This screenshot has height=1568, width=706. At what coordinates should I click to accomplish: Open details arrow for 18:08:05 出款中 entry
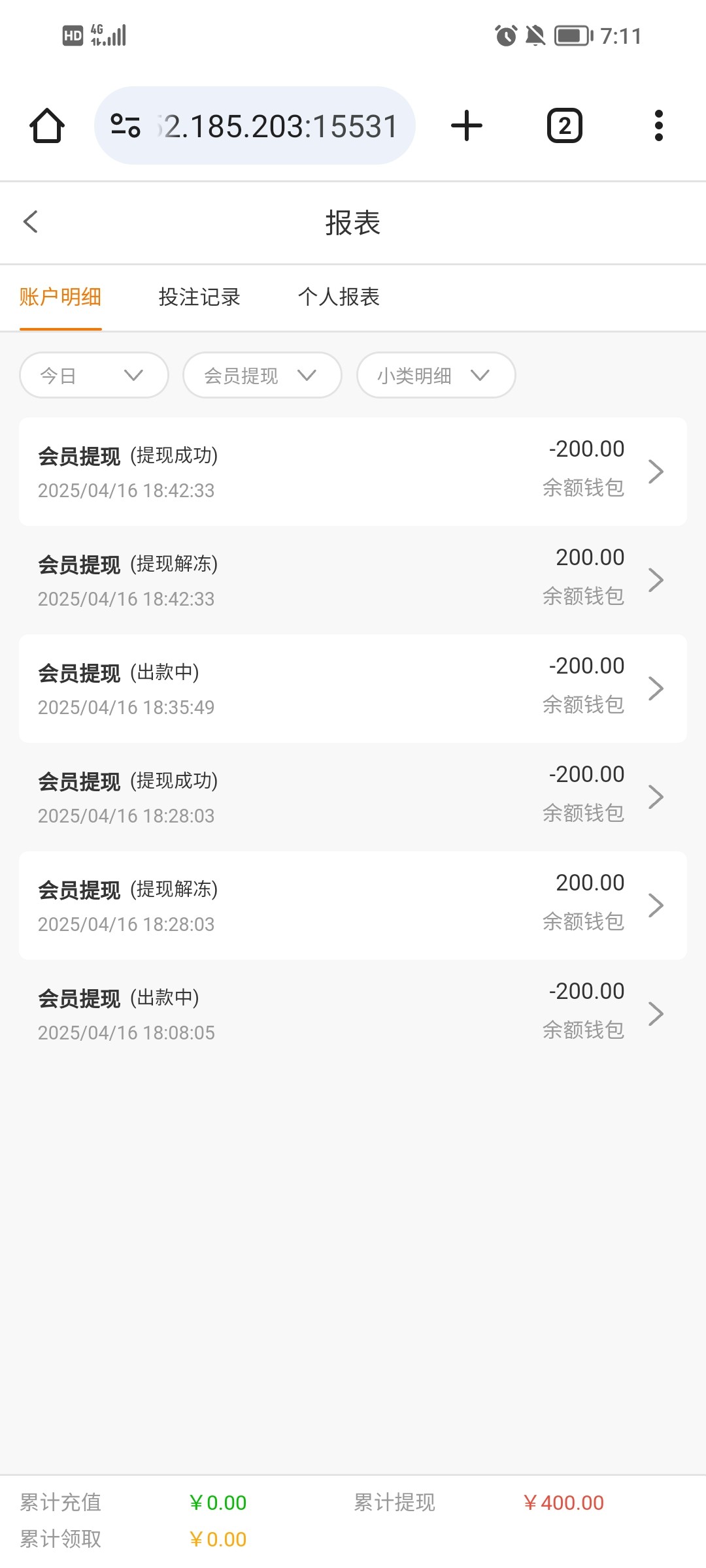656,1014
